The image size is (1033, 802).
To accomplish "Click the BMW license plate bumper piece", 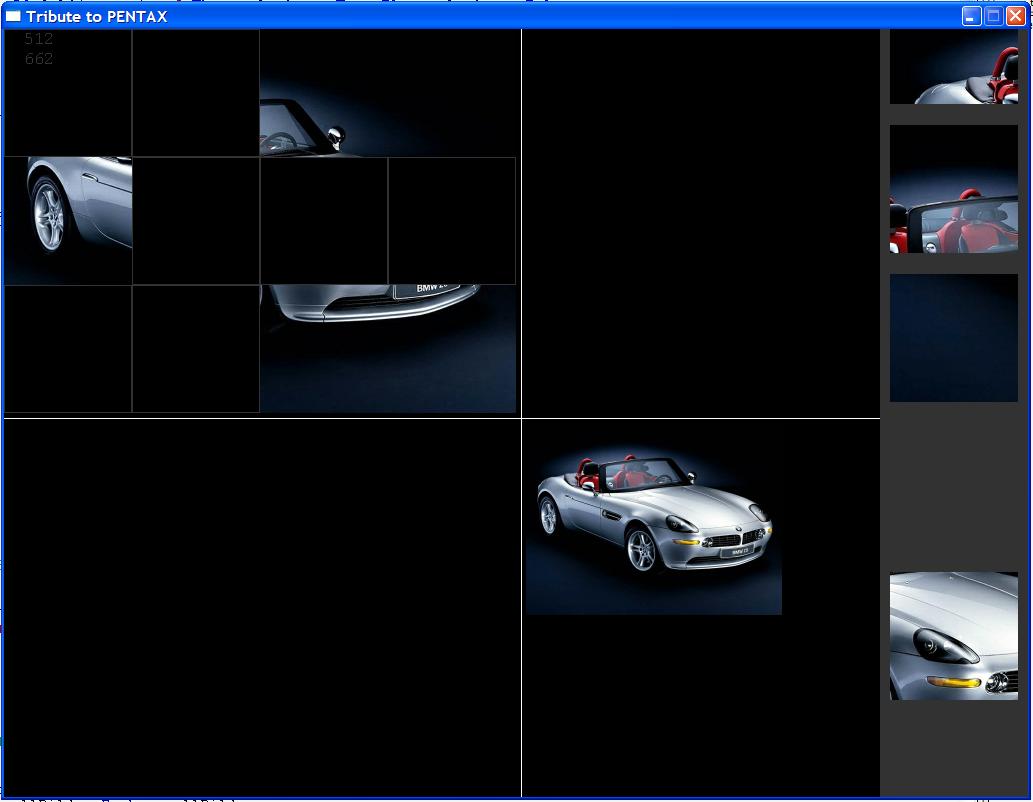I will 324,349.
